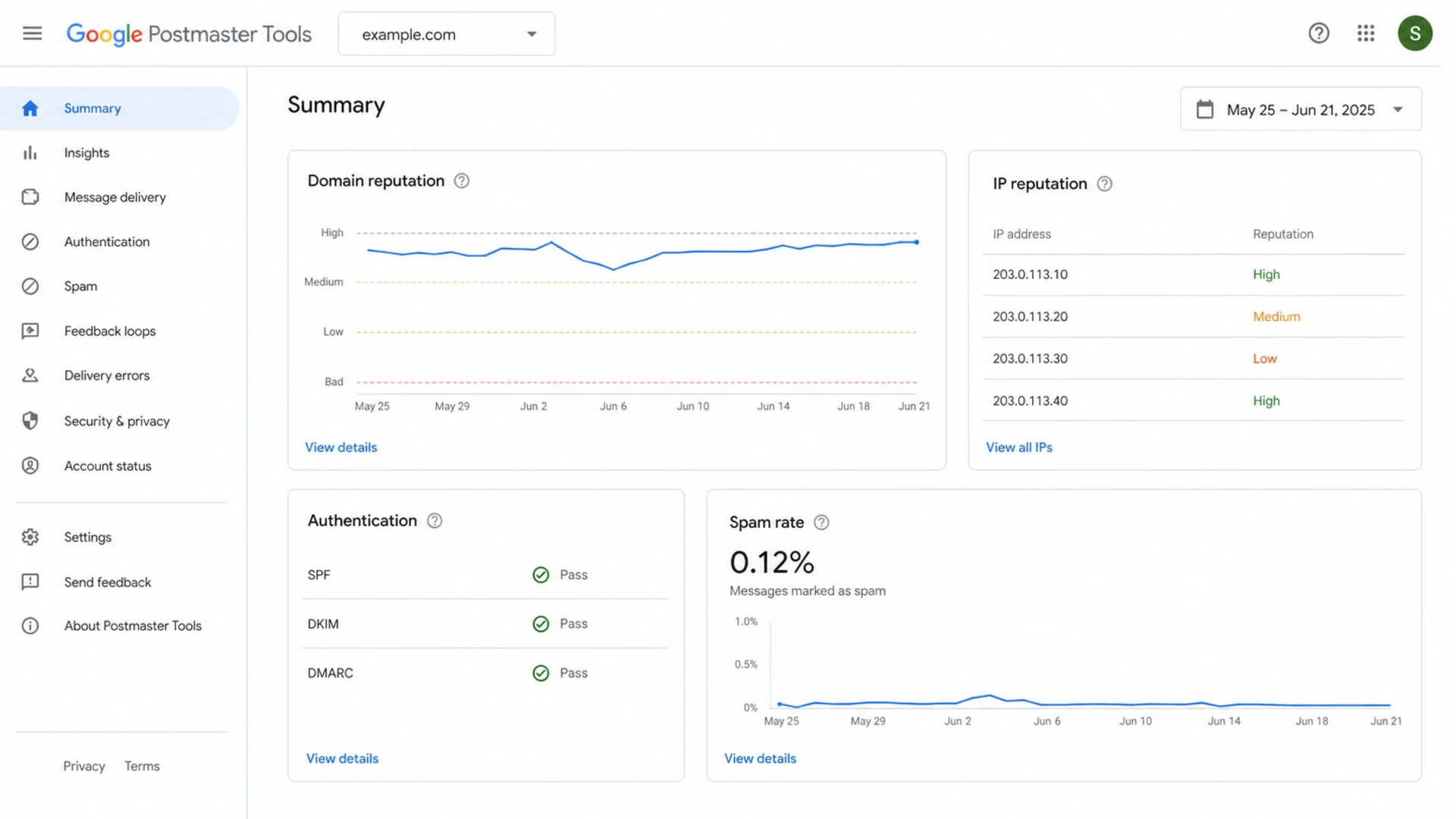Click the calendar icon in date picker

[1205, 110]
